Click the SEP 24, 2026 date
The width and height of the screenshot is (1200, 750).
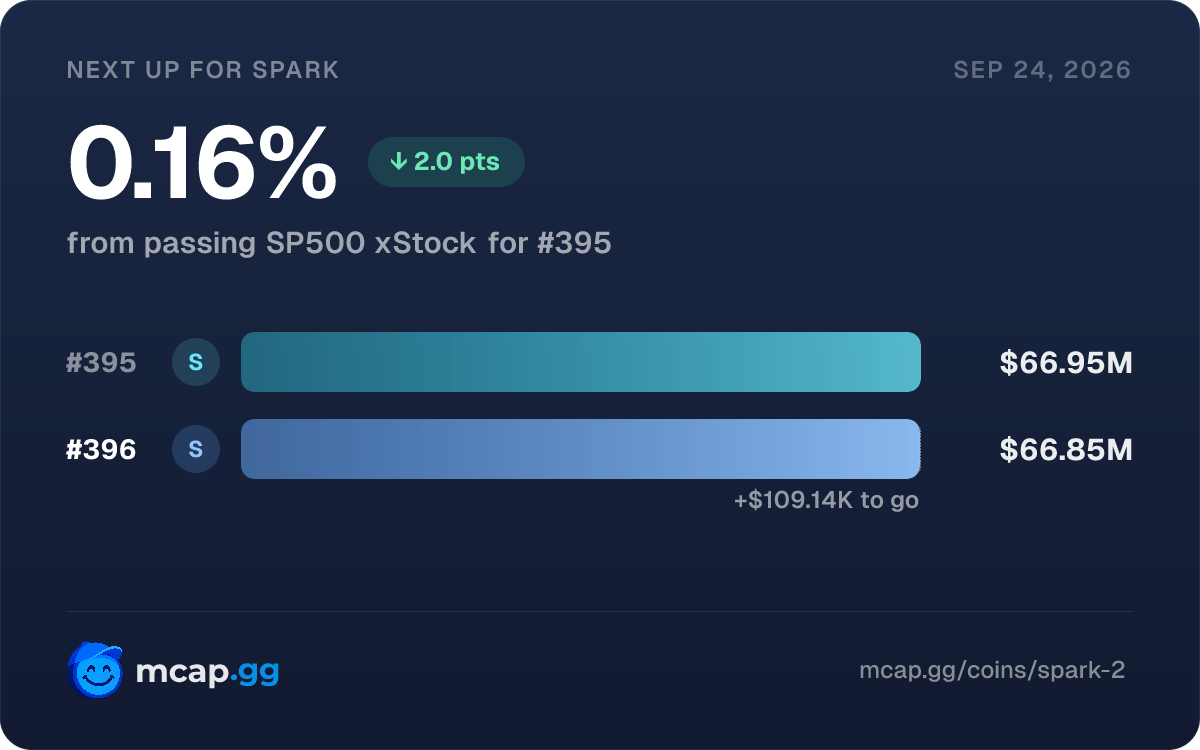click(1042, 70)
